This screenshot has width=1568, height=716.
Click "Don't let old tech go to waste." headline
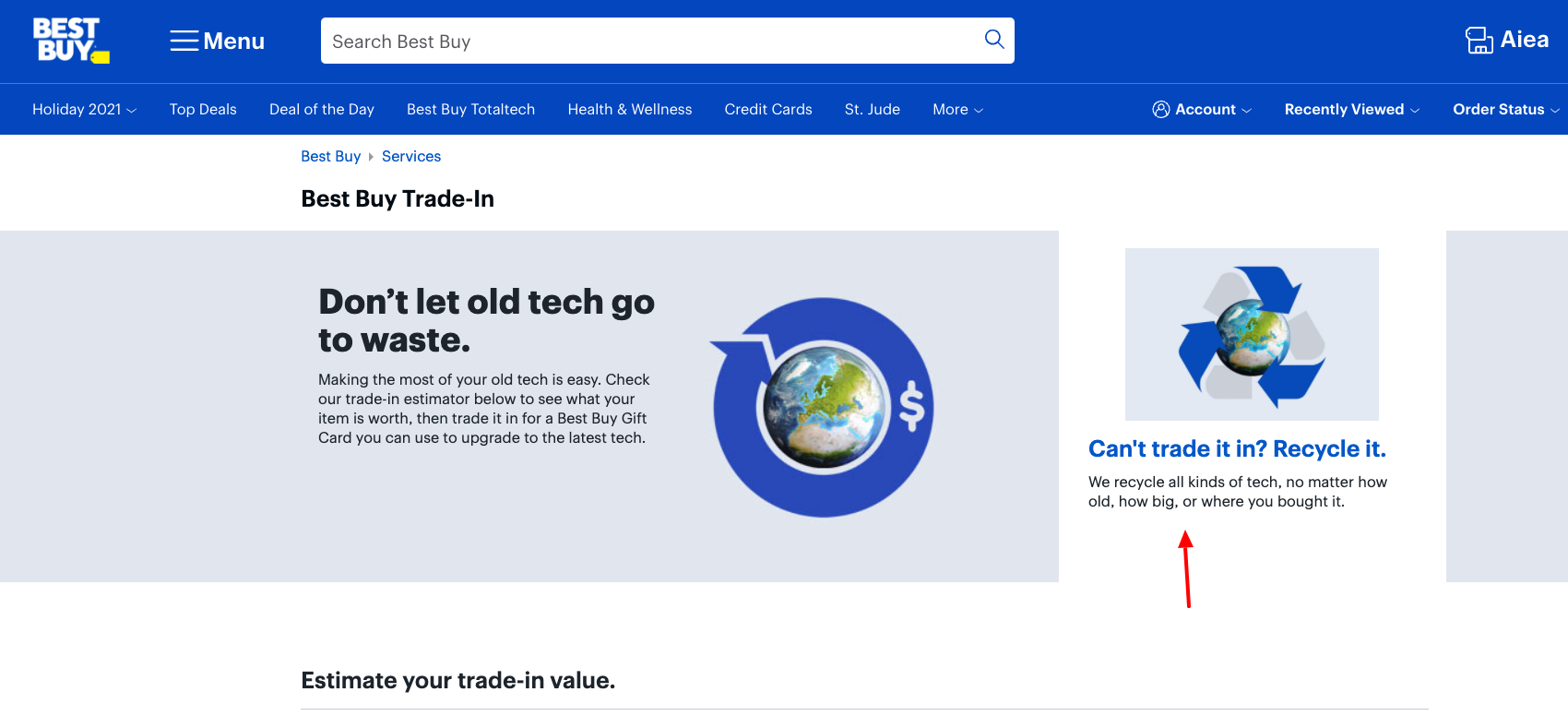click(486, 320)
